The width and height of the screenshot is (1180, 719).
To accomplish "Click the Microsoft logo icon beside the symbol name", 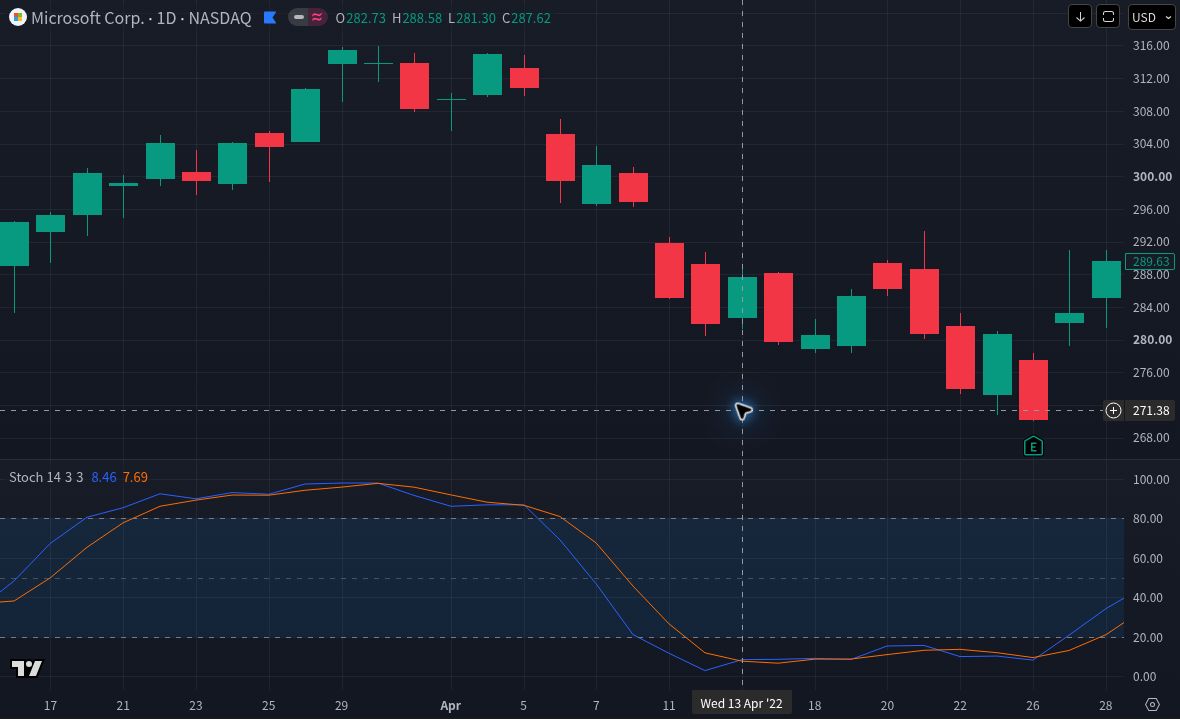I will click(x=17, y=17).
